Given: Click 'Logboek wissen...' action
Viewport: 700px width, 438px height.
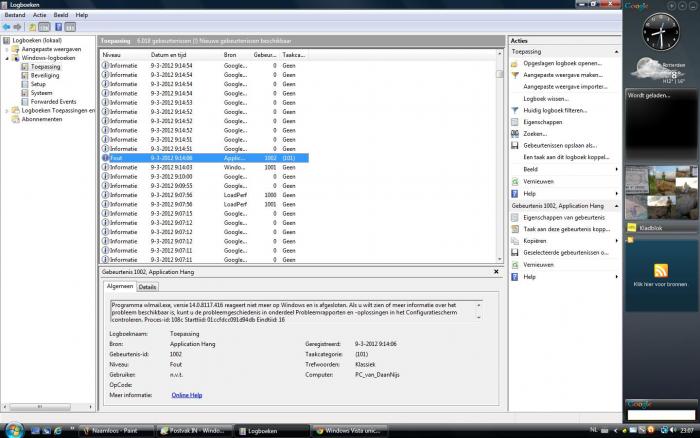Looking at the screenshot, I should pos(544,98).
